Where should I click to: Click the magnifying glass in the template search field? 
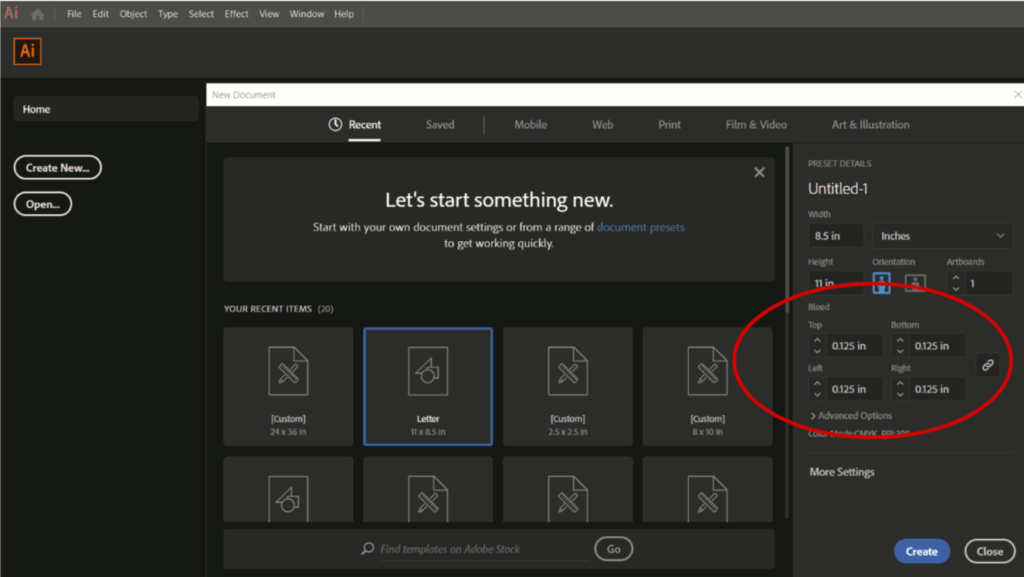coord(369,548)
